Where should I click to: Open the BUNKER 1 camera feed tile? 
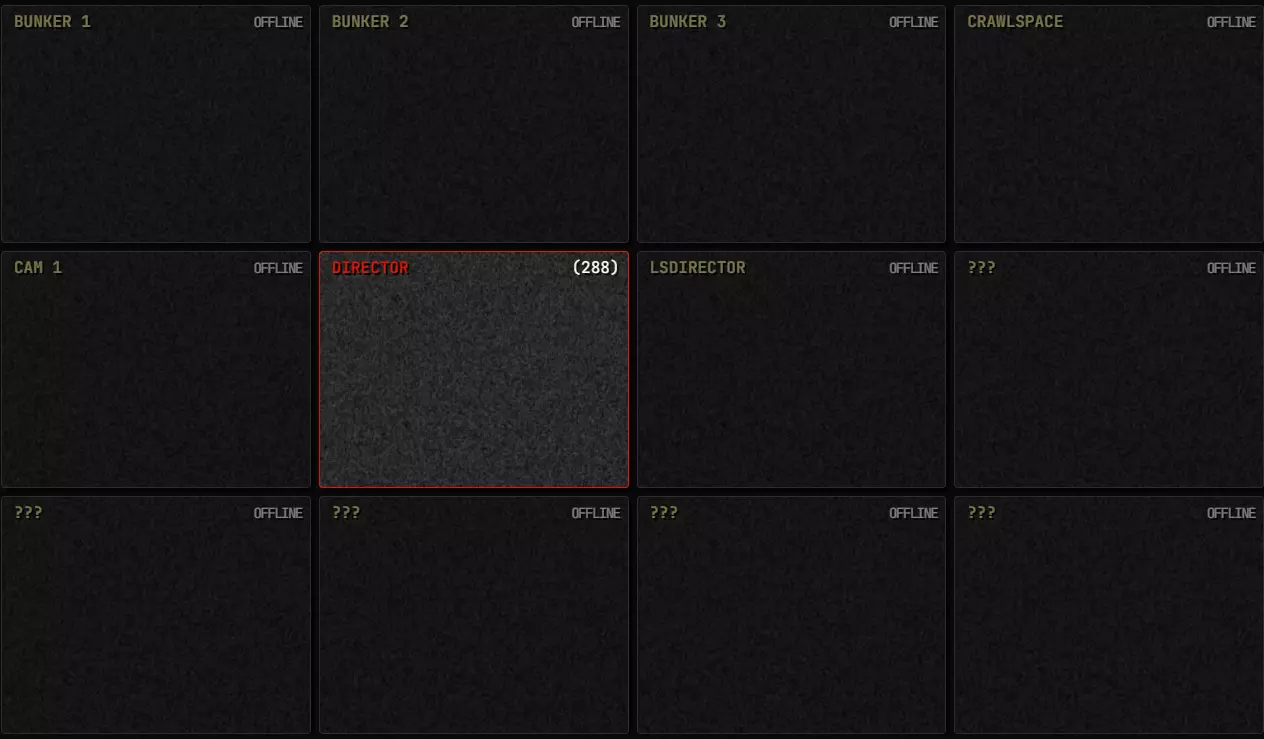coord(156,124)
